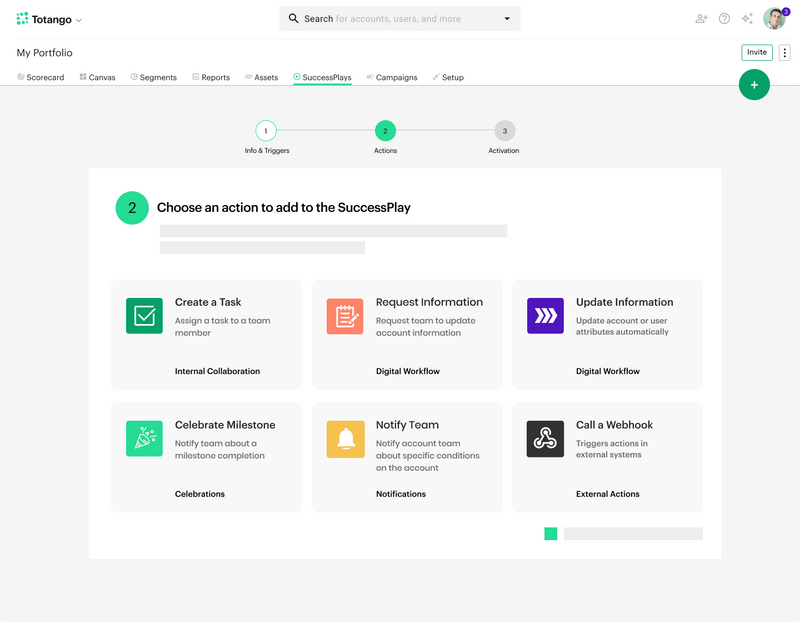Select the Call a Webhook icon
Image resolution: width=800 pixels, height=622 pixels.
coord(545,438)
